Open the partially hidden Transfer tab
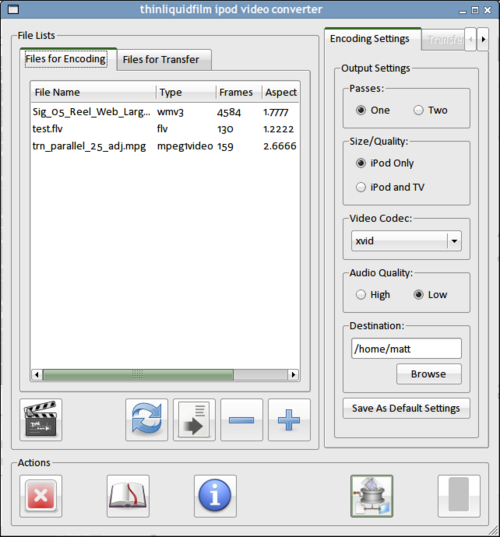 pos(443,40)
